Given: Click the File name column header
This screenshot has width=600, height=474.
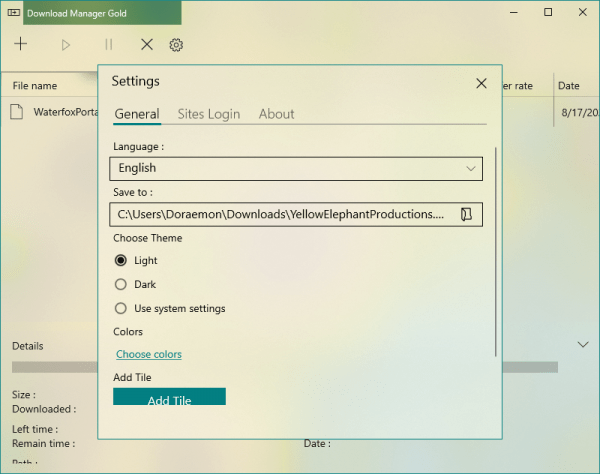Looking at the screenshot, I should [35, 86].
